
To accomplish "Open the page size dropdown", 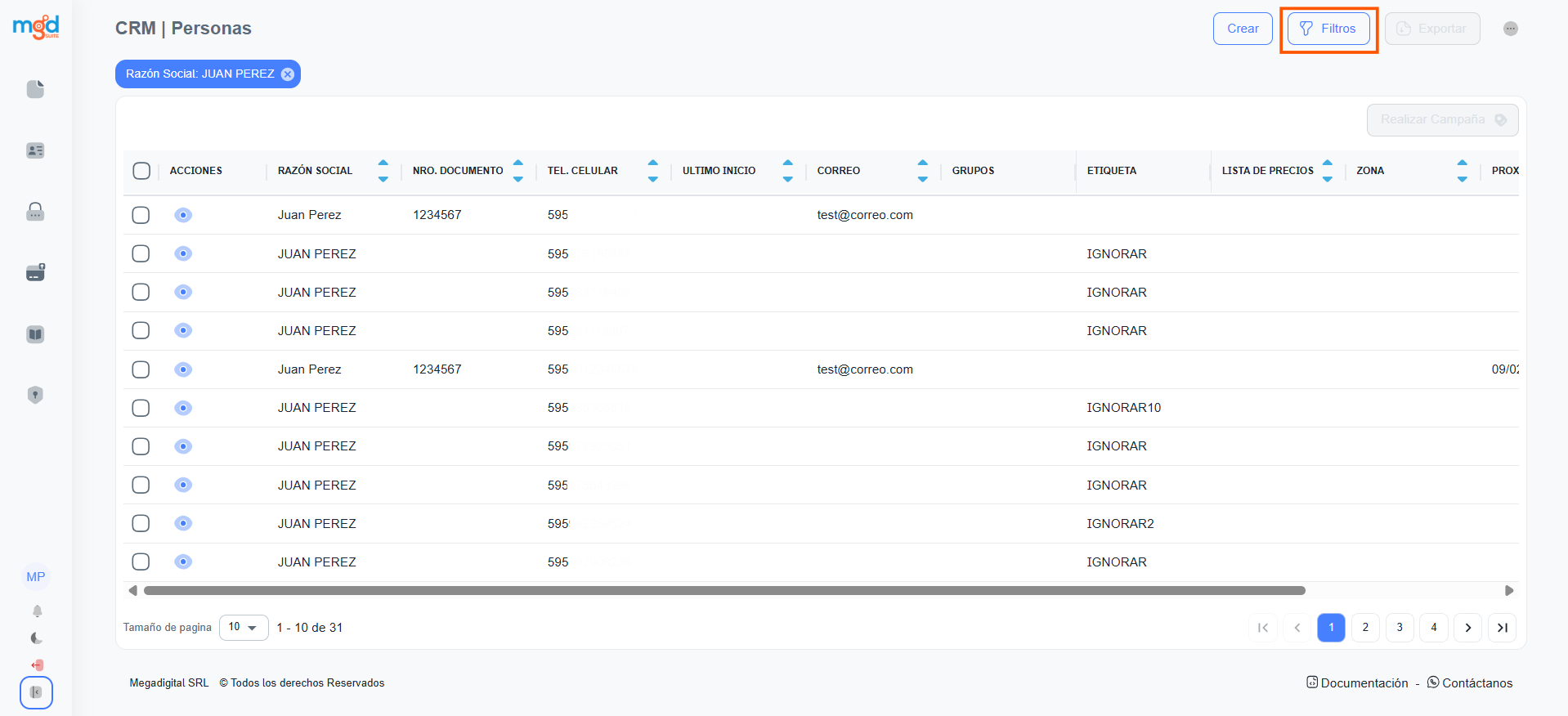I will coord(244,628).
